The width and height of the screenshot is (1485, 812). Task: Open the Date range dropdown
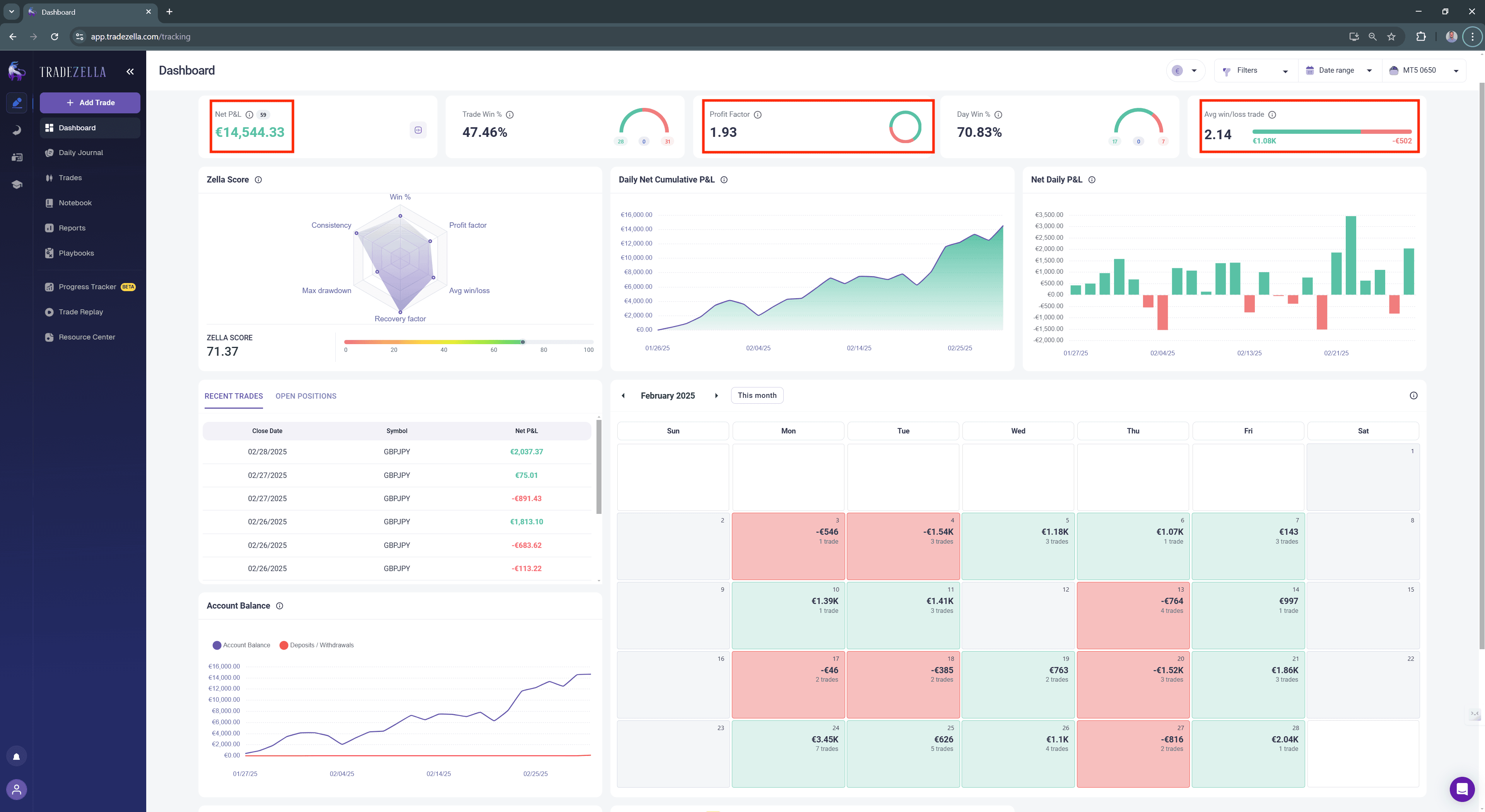[1340, 70]
